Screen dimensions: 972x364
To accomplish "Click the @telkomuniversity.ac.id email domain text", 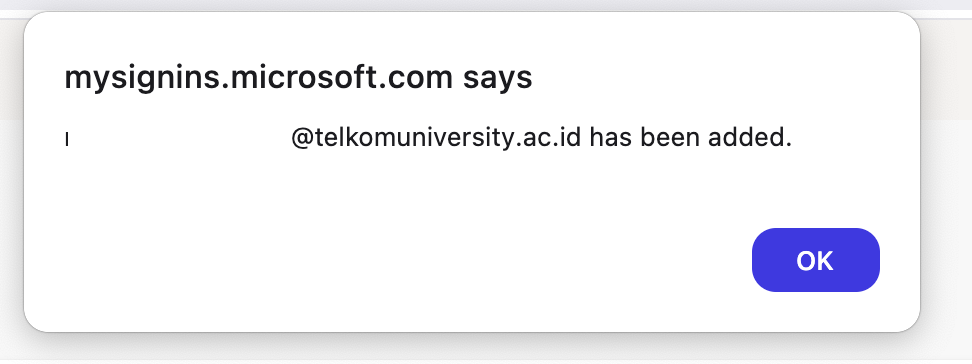I will pyautogui.click(x=436, y=138).
